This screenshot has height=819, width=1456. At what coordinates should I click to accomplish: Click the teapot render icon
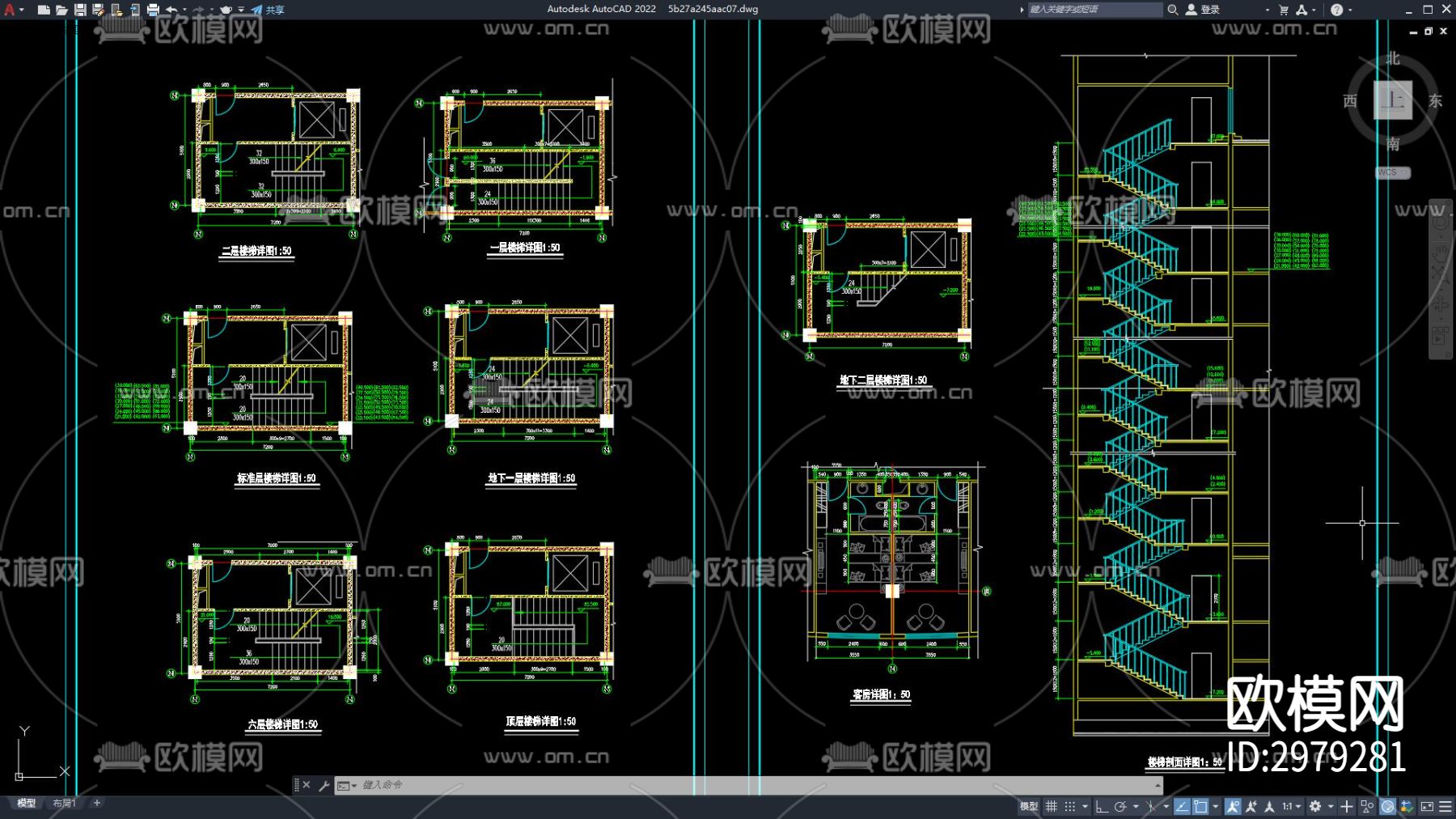[x=226, y=10]
